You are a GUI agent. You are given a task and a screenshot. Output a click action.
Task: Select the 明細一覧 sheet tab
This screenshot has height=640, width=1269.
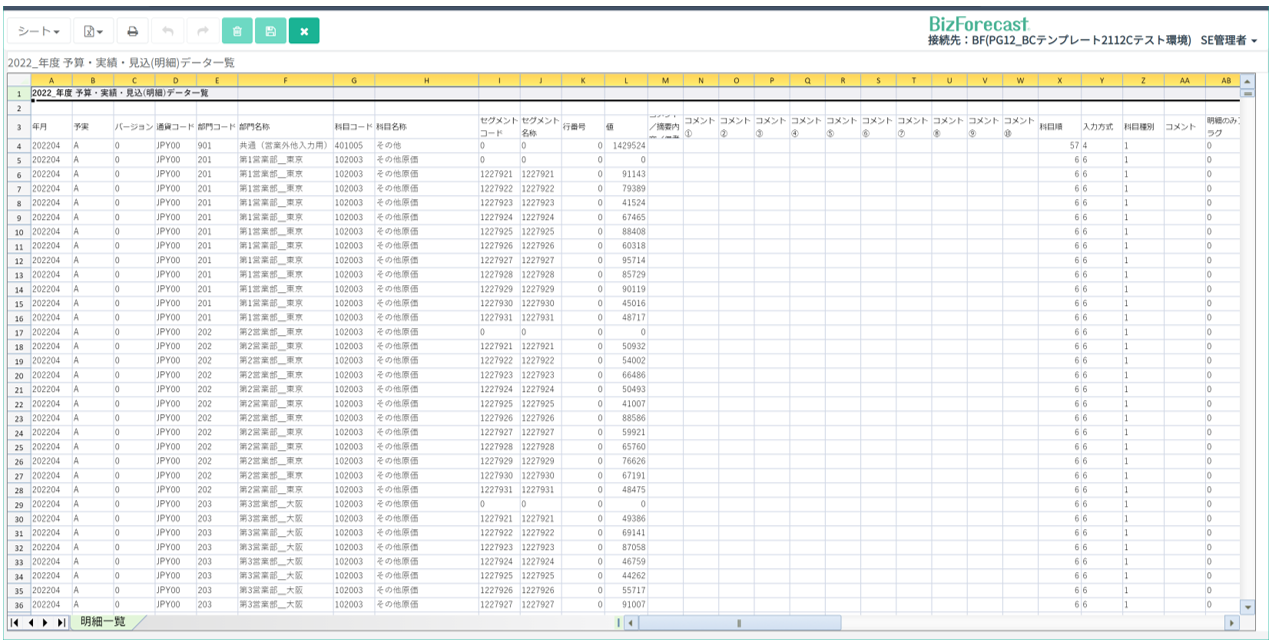[103, 622]
